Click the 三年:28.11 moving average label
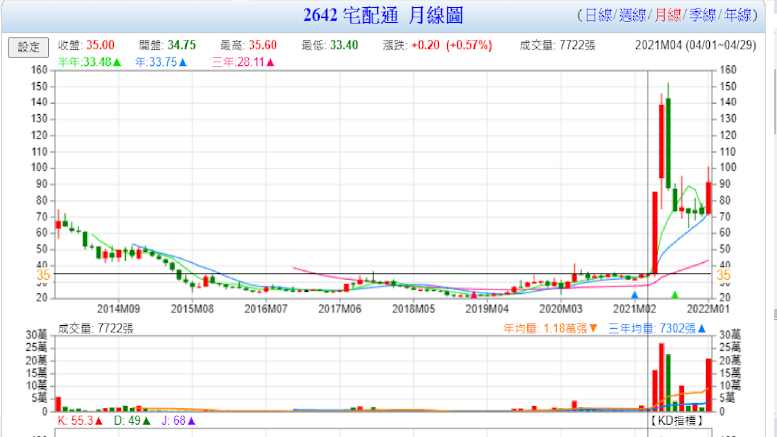 [x=243, y=62]
